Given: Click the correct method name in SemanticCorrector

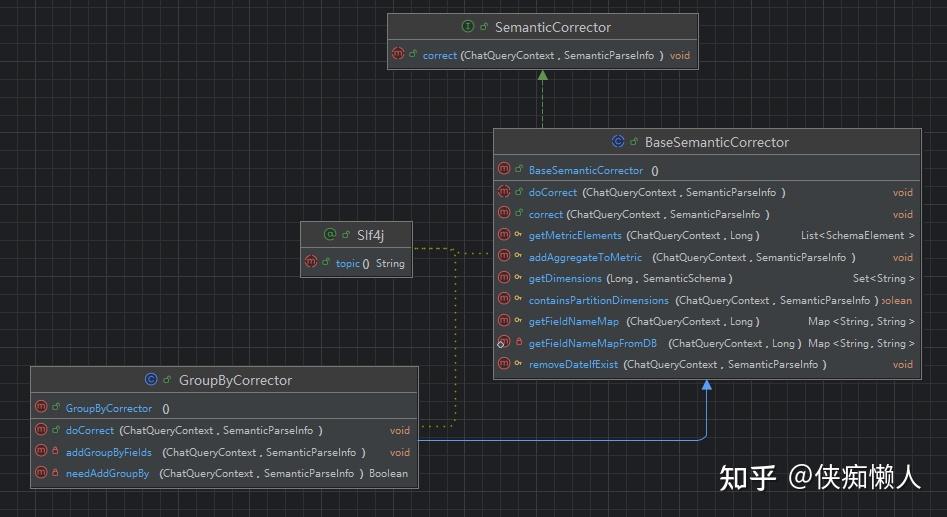Looking at the screenshot, I should coord(440,56).
